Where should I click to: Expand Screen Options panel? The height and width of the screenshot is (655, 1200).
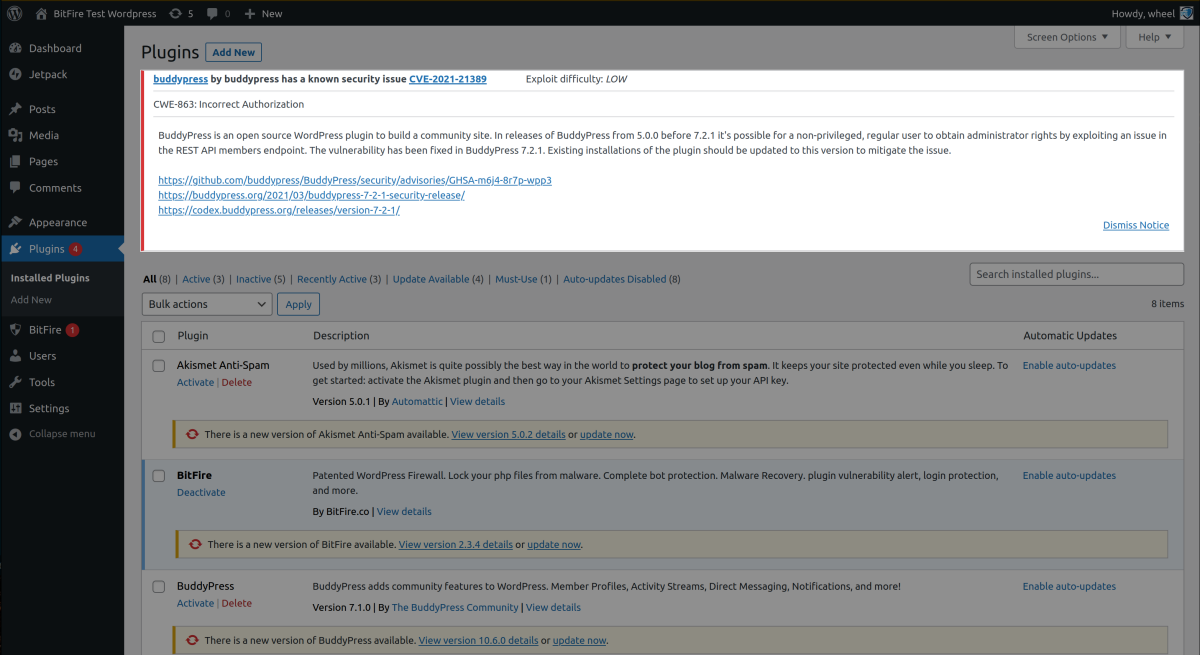1068,37
